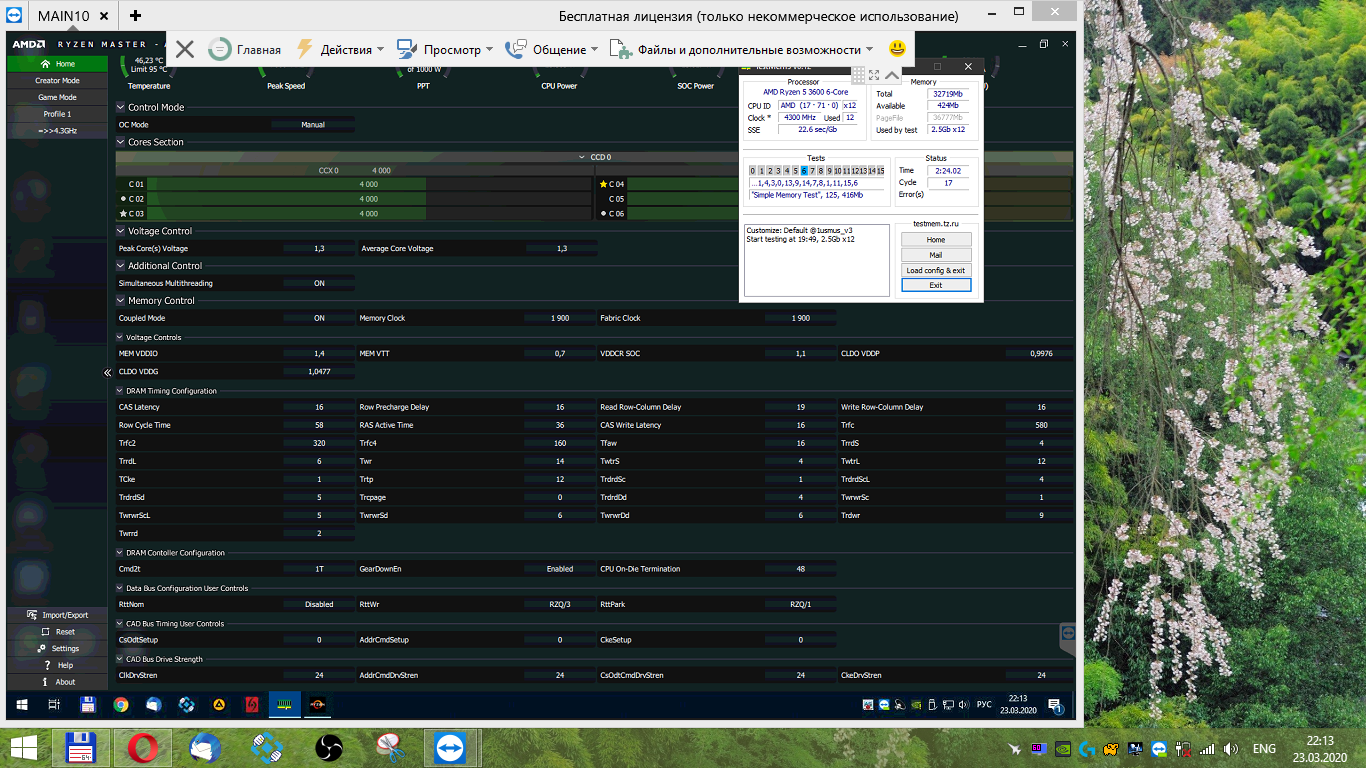Click Home button in TestMem5 window

(935, 240)
